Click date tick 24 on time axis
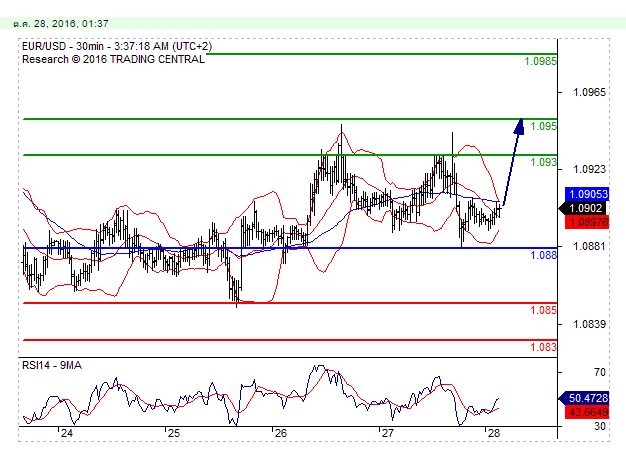Viewport: 626px width, 473px height. coord(67,433)
